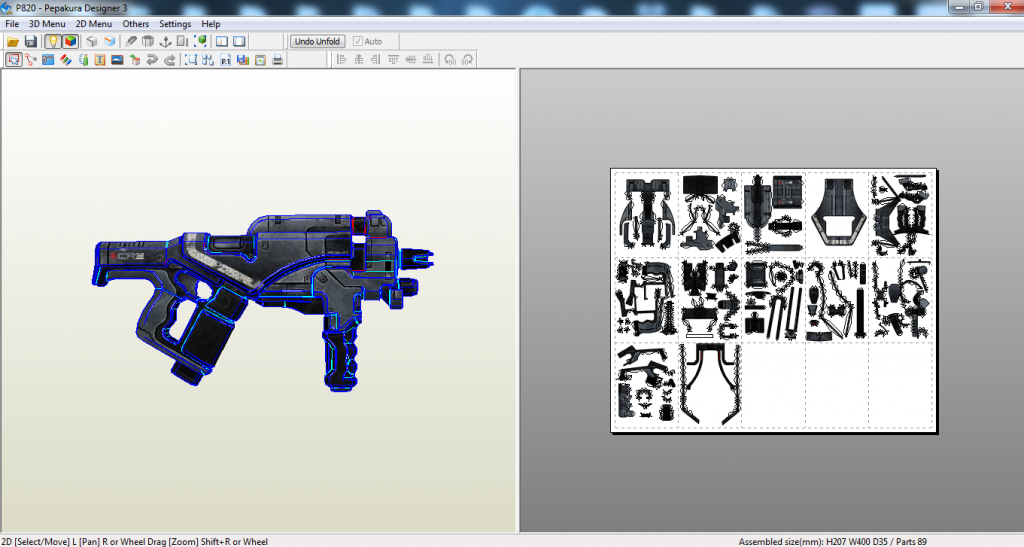Click the U-shaped part on last page
Image resolution: width=1024 pixels, height=547 pixels.
click(x=710, y=385)
